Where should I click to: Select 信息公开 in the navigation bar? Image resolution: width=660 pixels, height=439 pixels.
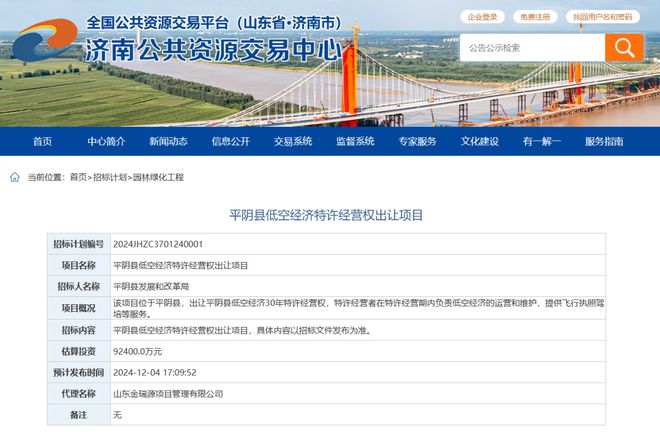(x=230, y=141)
